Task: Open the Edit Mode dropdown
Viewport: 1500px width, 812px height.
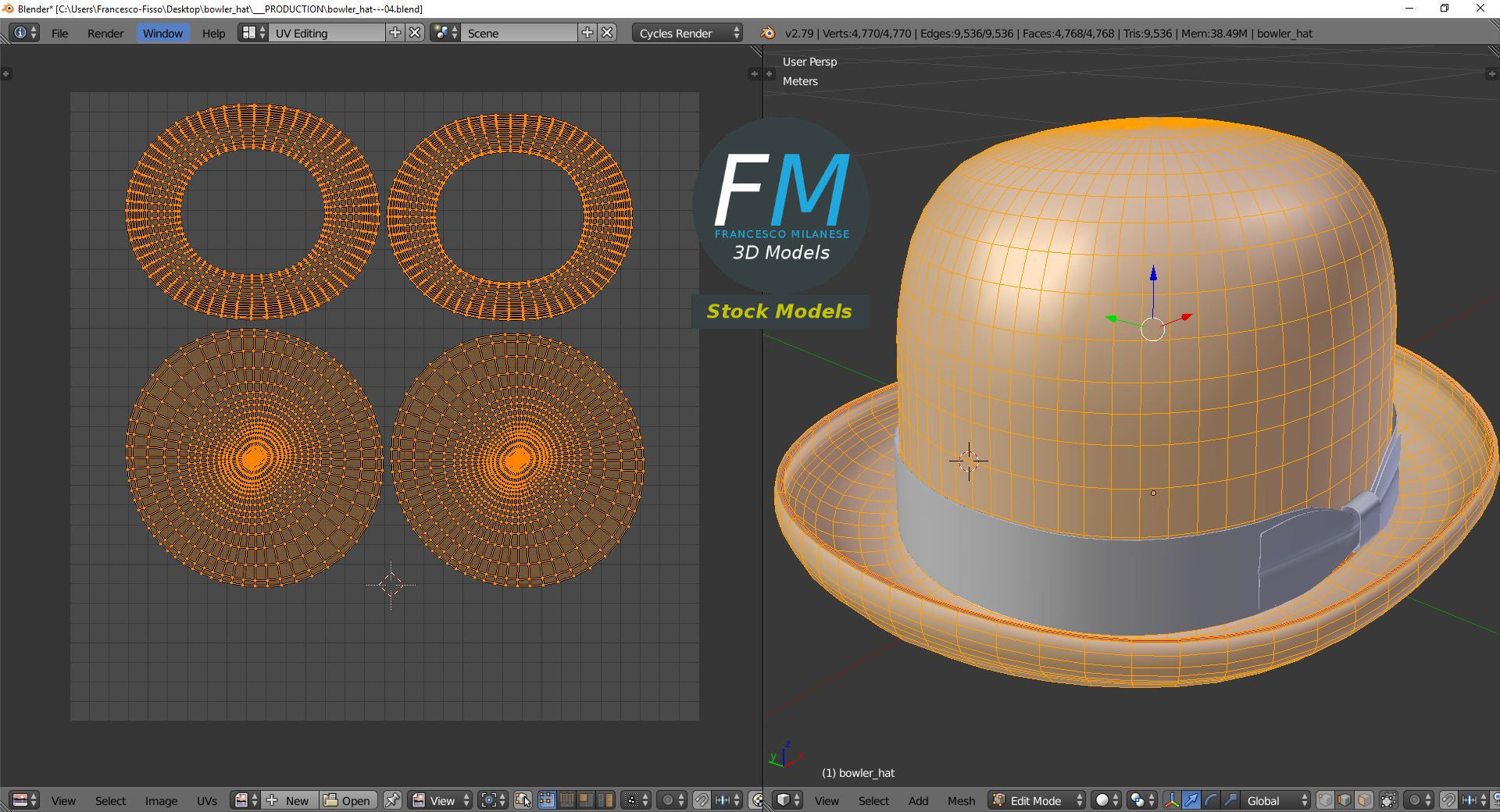Action: click(x=1037, y=800)
